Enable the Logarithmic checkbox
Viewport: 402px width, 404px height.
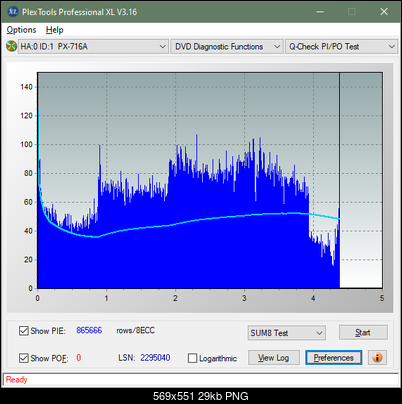point(192,358)
